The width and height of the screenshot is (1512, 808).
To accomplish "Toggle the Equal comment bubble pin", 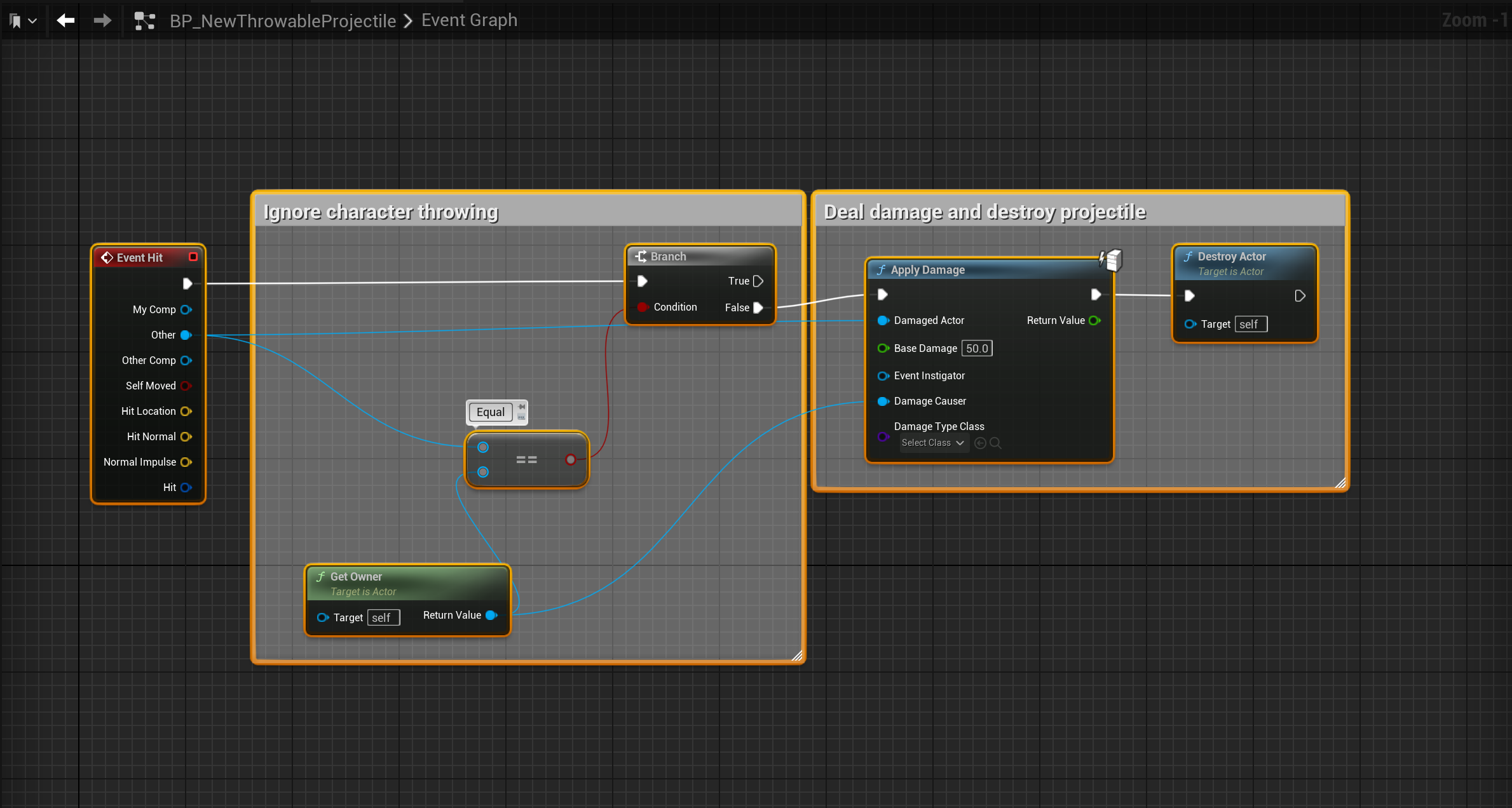I will [521, 407].
